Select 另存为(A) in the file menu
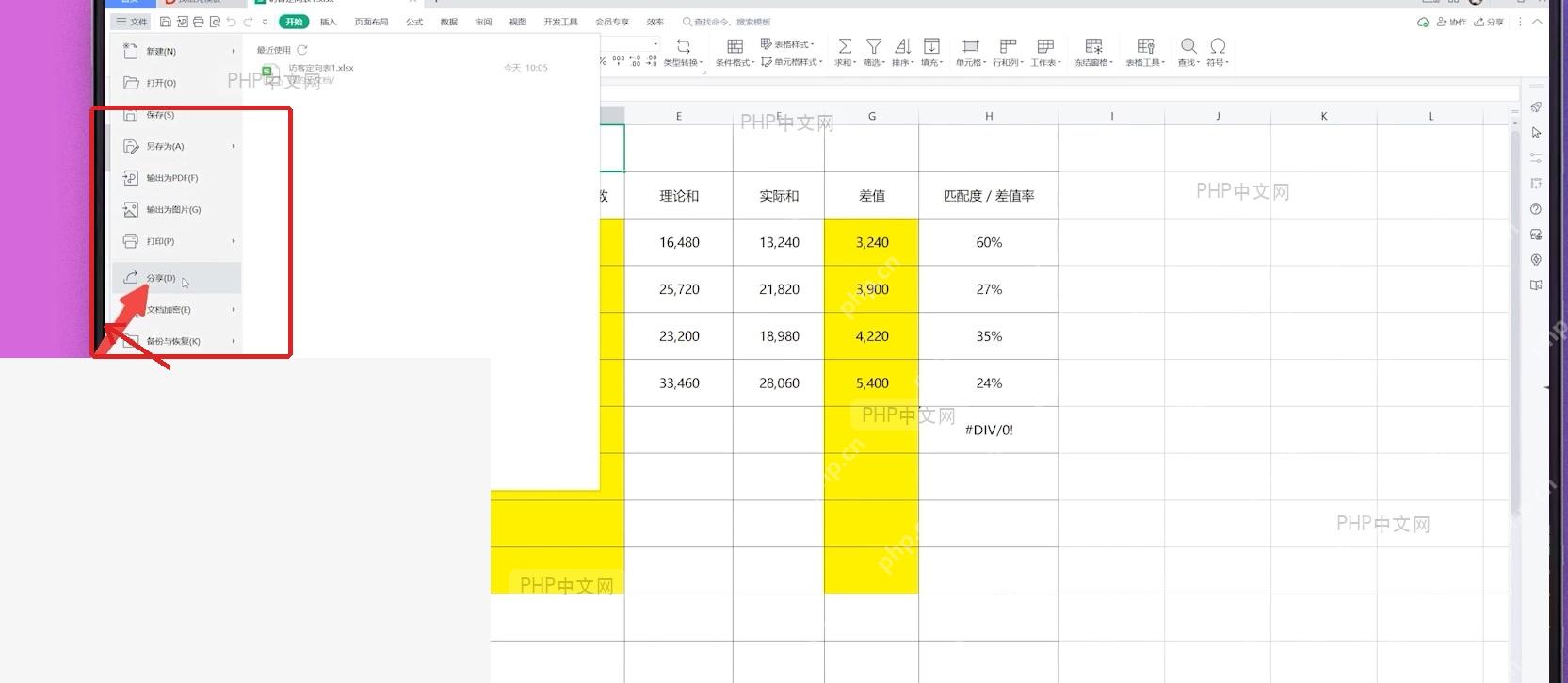This screenshot has width=1568, height=683. click(x=177, y=146)
